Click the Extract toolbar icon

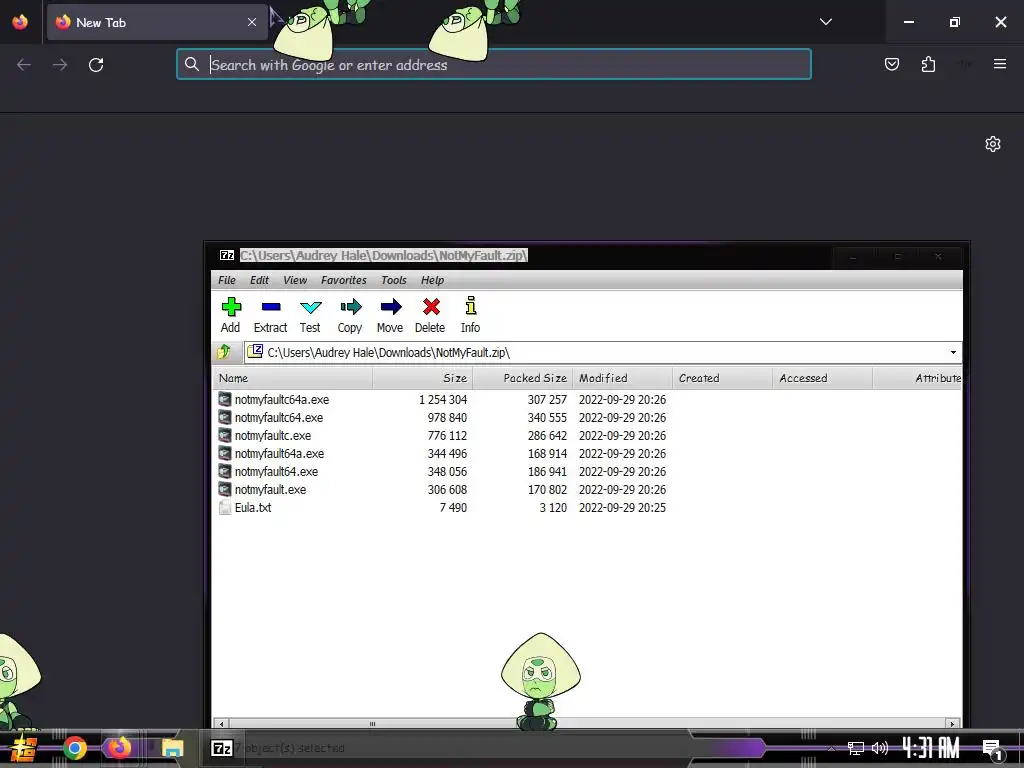[x=270, y=315]
